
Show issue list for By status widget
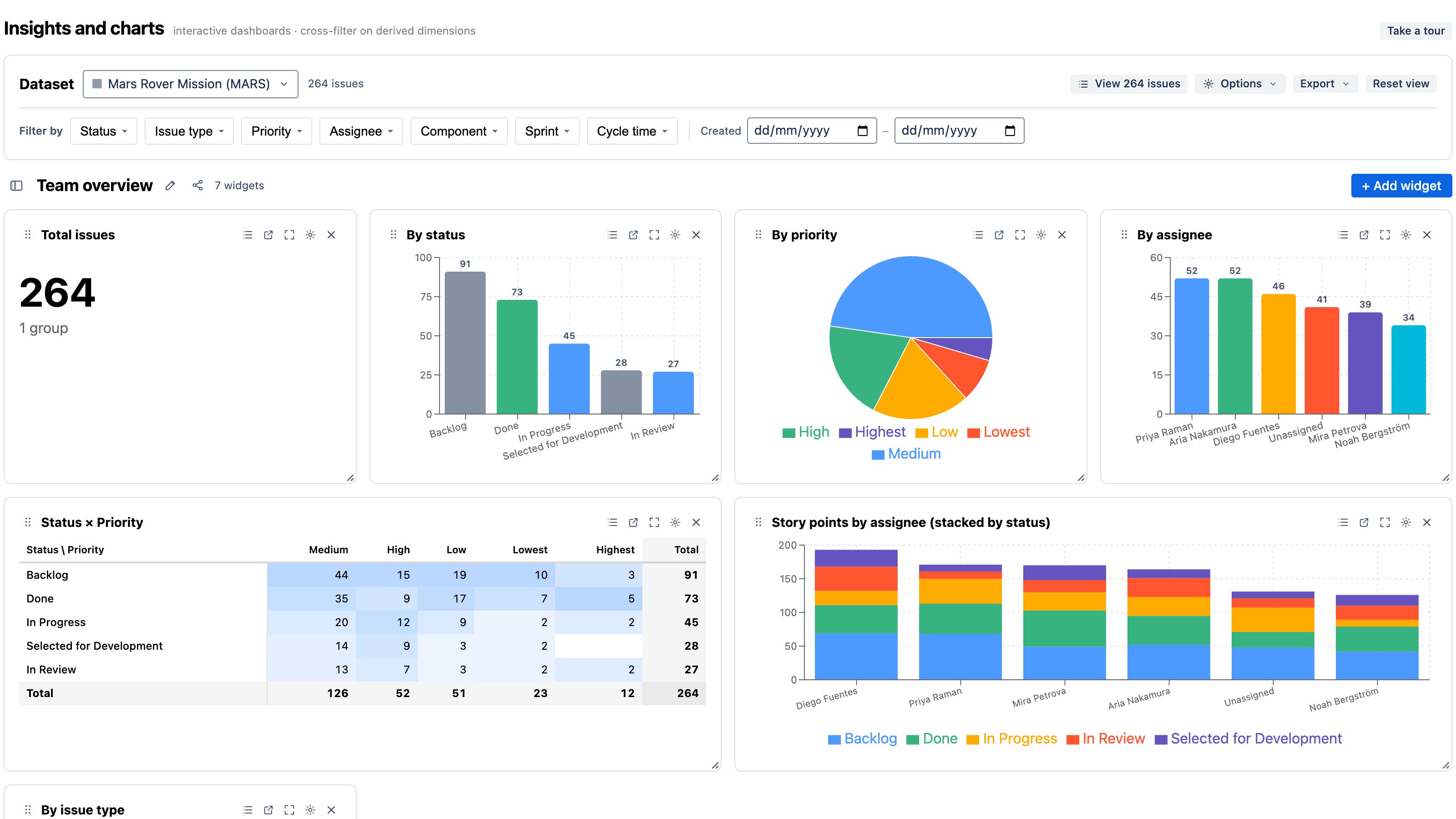coord(612,235)
